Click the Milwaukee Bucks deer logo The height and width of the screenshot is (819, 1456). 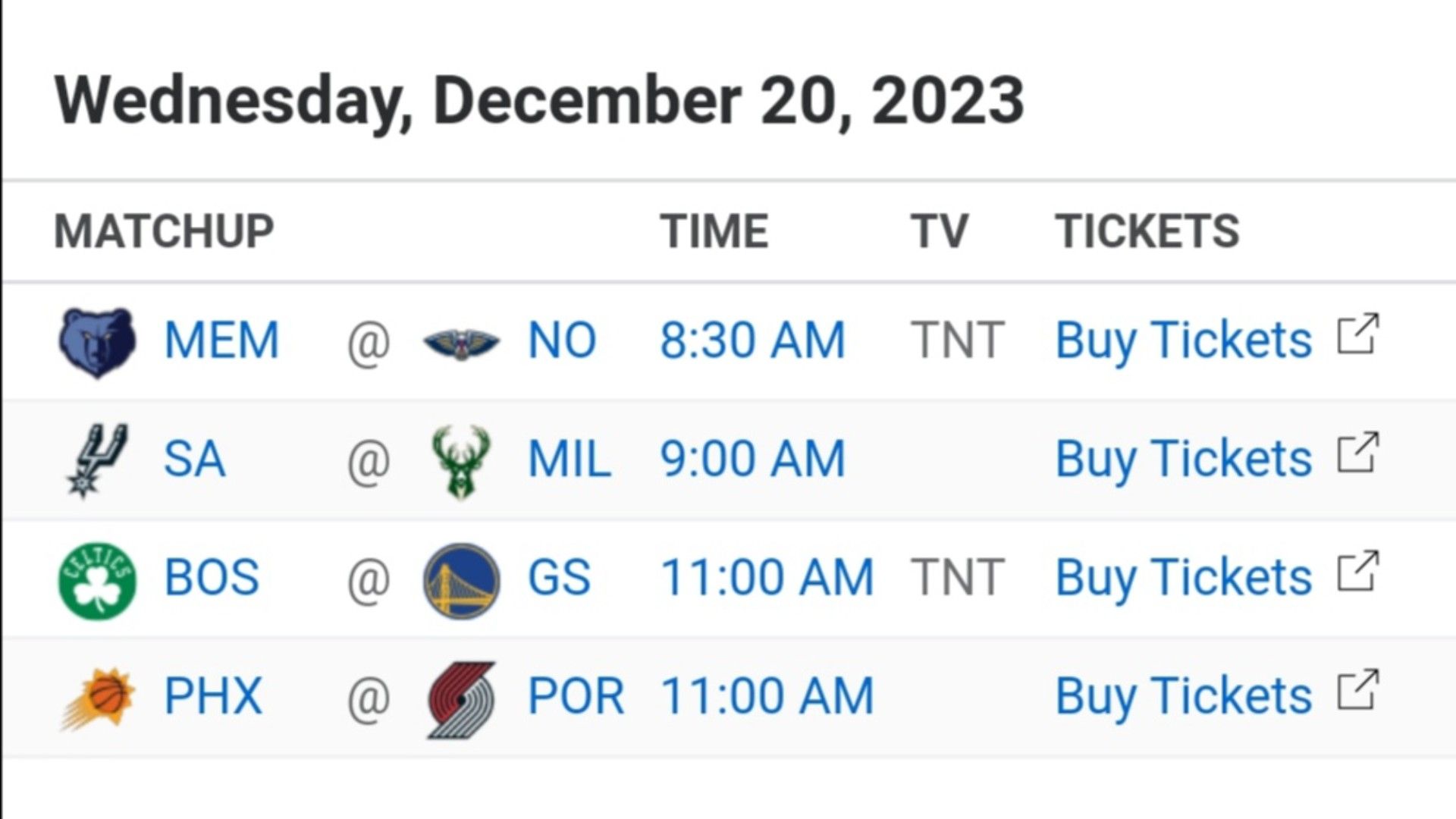point(461,462)
